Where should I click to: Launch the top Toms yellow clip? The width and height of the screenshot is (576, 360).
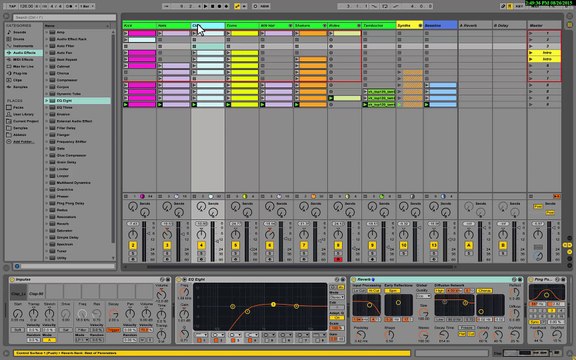[228, 33]
